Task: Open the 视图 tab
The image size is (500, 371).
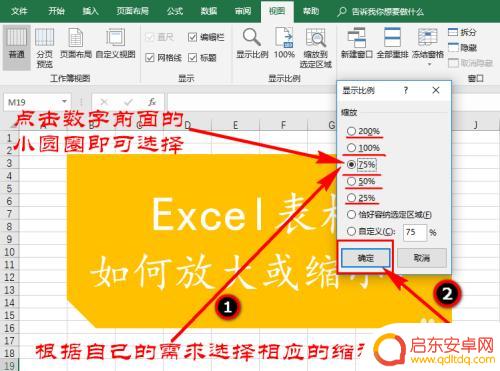Action: click(x=277, y=12)
